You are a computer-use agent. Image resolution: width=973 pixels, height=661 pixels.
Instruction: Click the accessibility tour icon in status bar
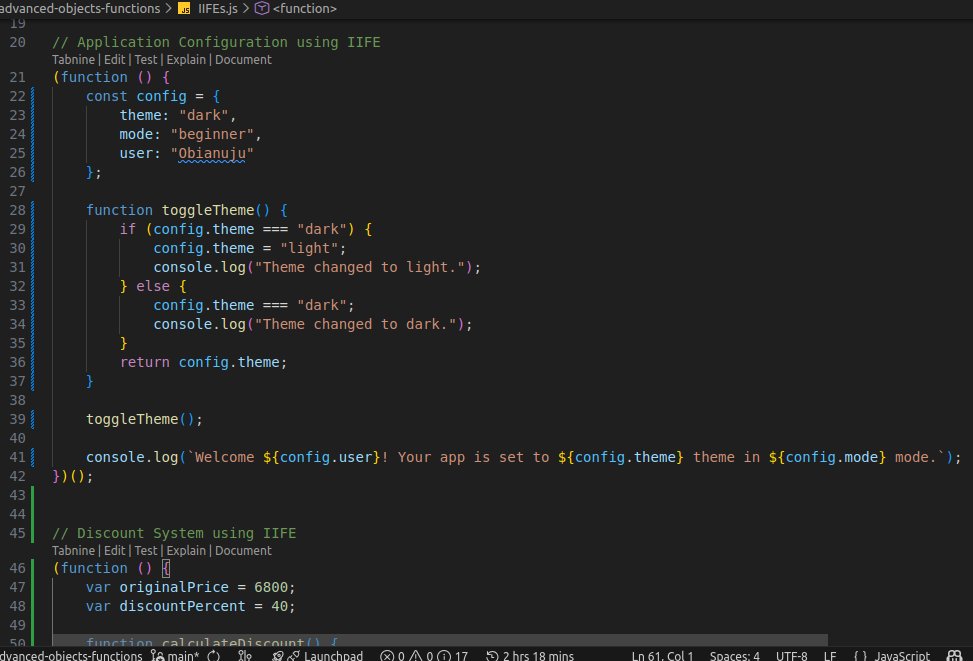(953, 655)
